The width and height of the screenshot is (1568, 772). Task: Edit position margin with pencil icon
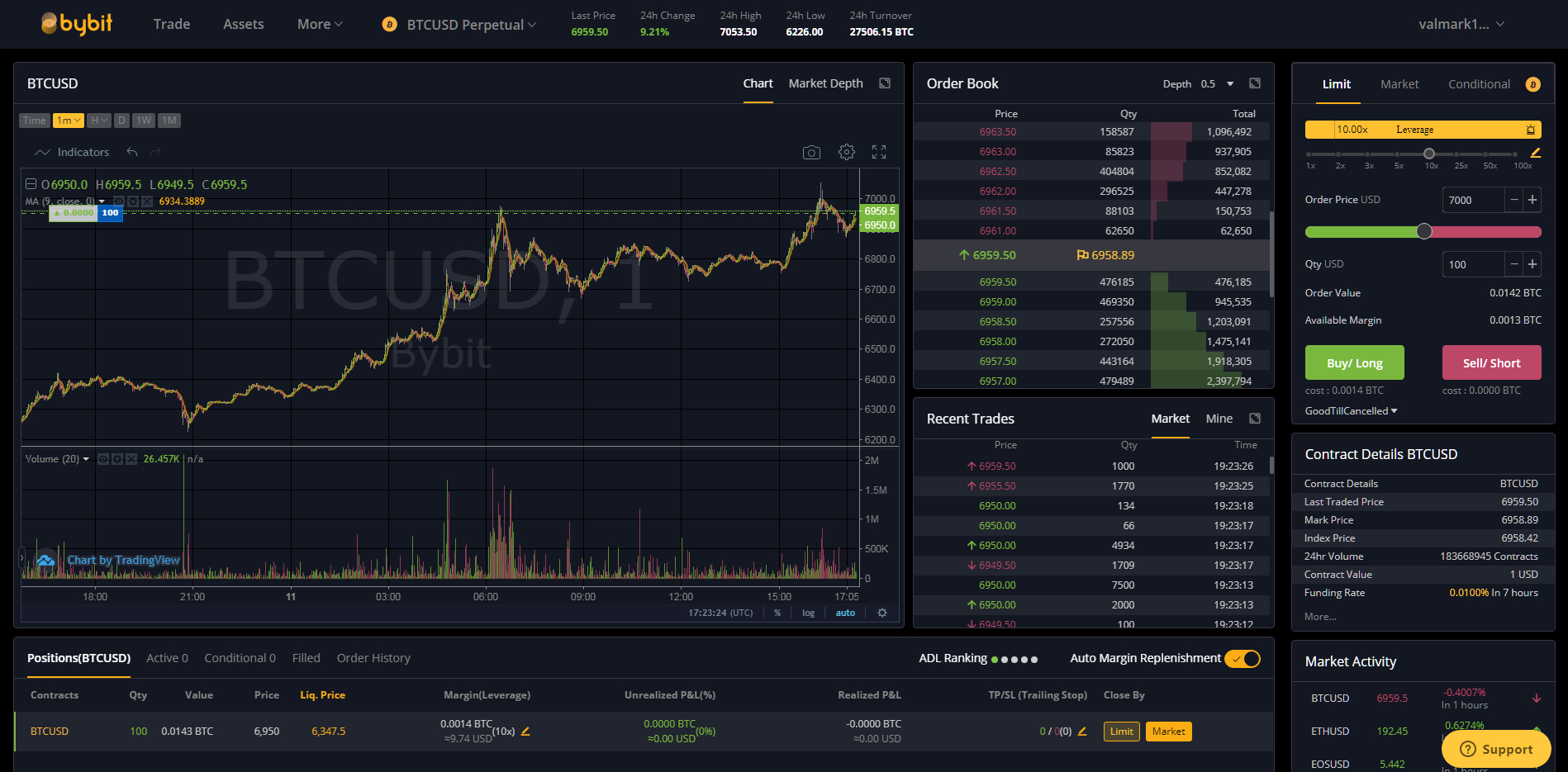click(x=525, y=732)
